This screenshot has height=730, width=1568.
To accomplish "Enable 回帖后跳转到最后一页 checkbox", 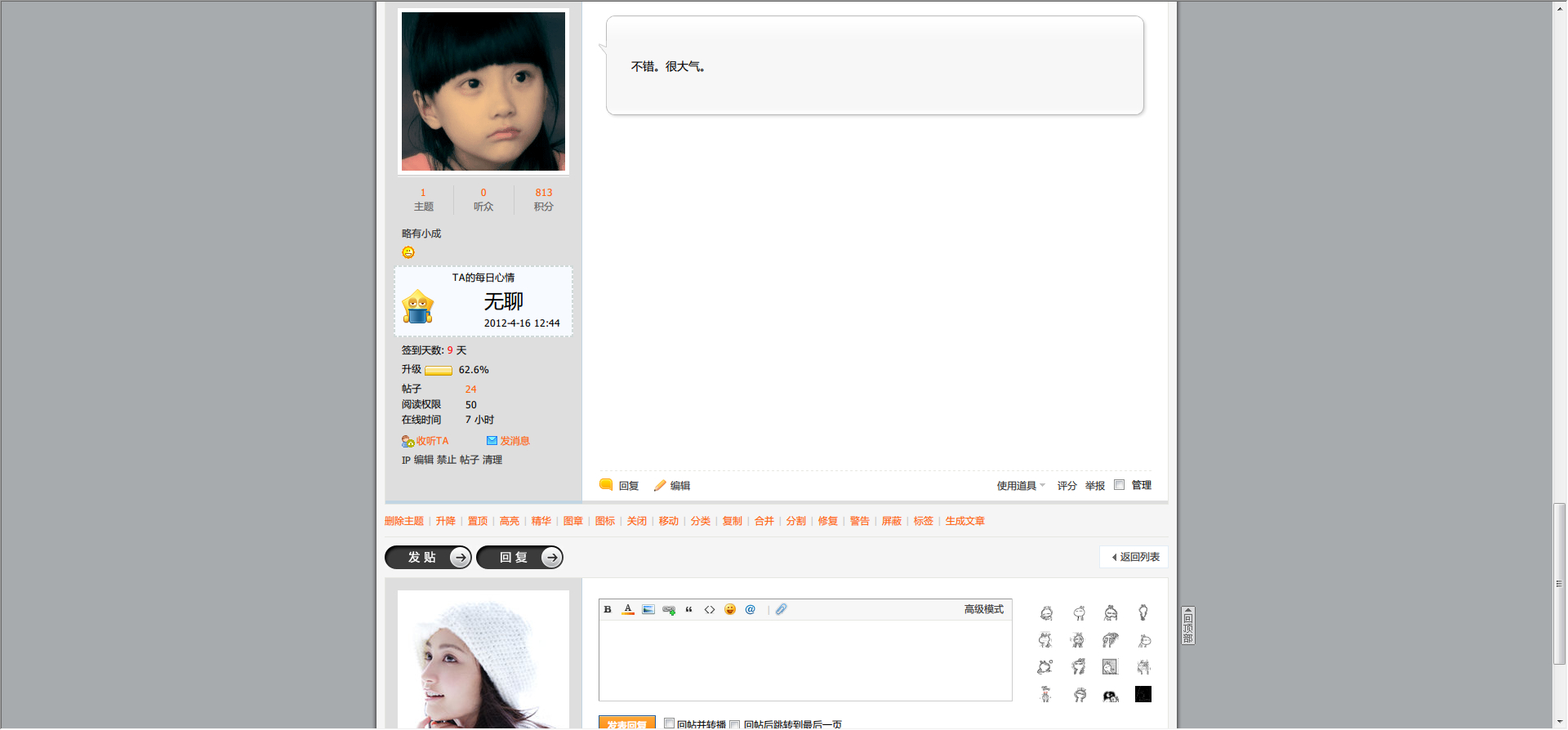I will [734, 724].
